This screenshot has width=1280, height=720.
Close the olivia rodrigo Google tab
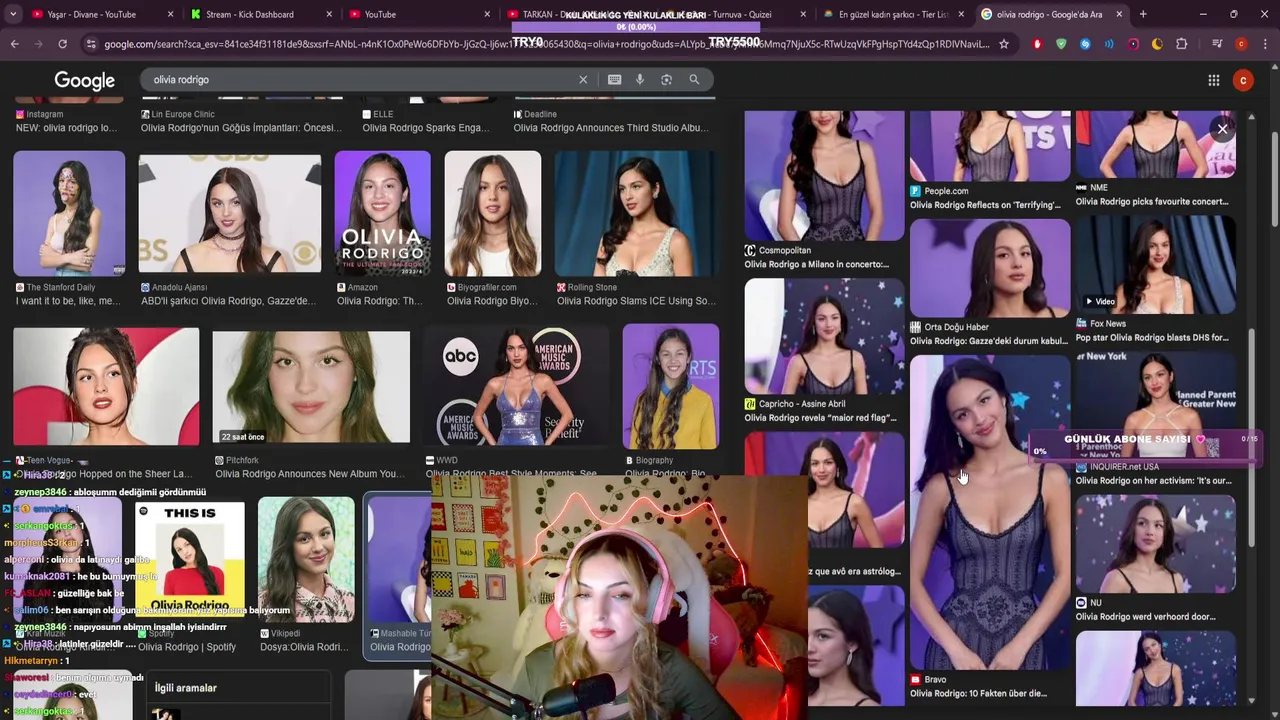(x=1119, y=14)
